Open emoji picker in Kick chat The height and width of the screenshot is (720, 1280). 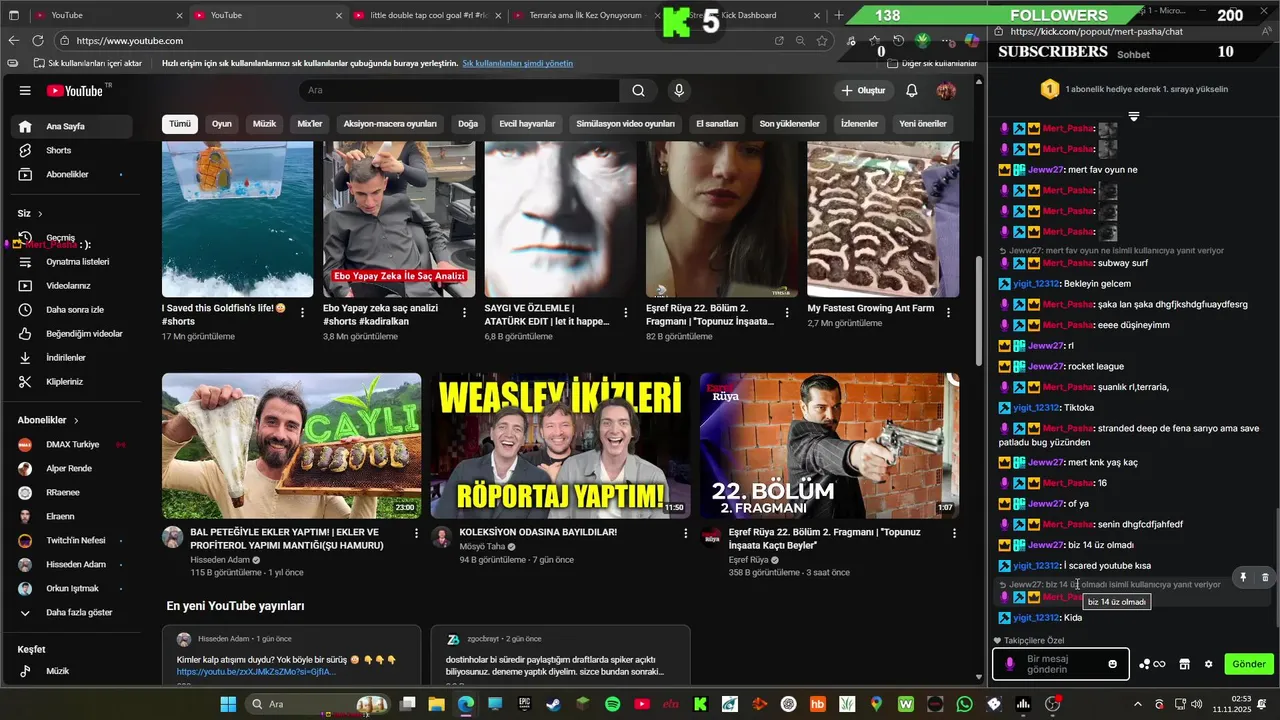point(1113,664)
